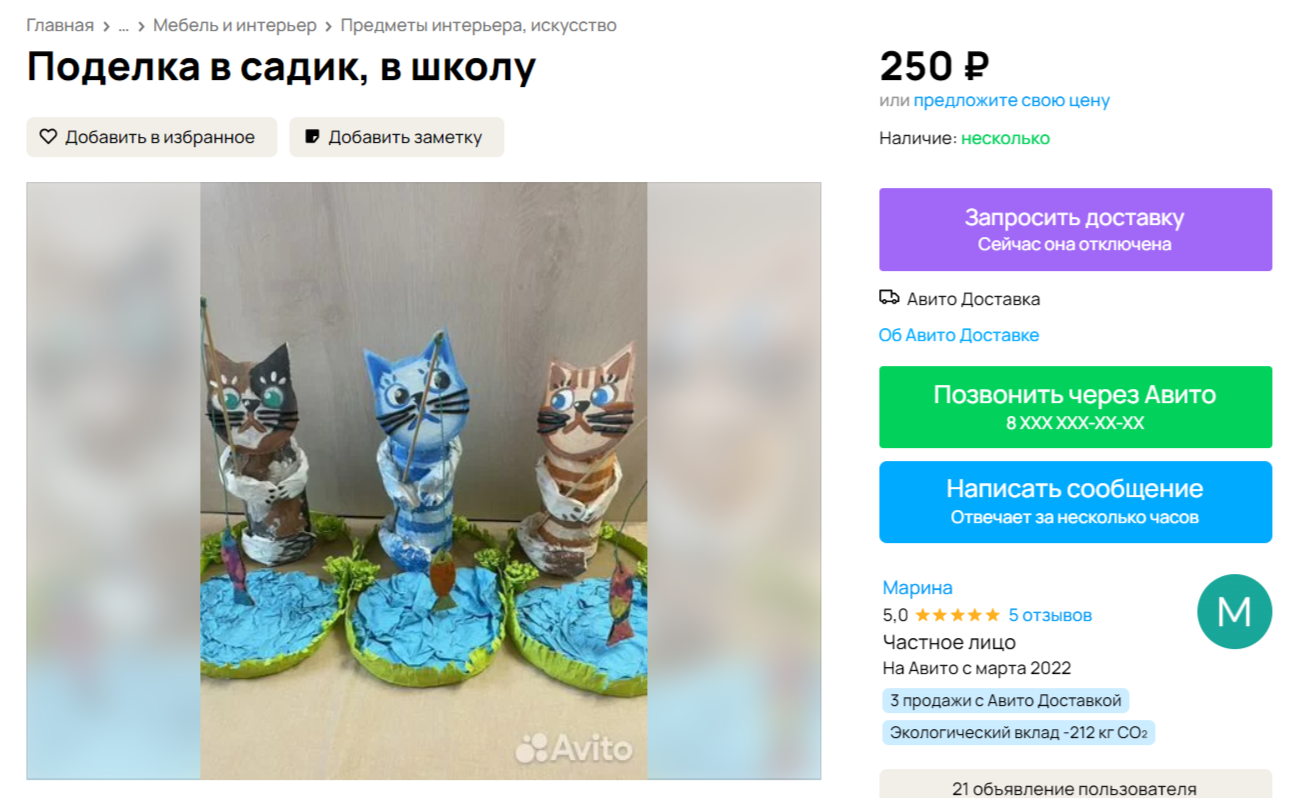The height and width of the screenshot is (798, 1314).
Task: Open the cat craft listing photo
Action: (x=424, y=481)
